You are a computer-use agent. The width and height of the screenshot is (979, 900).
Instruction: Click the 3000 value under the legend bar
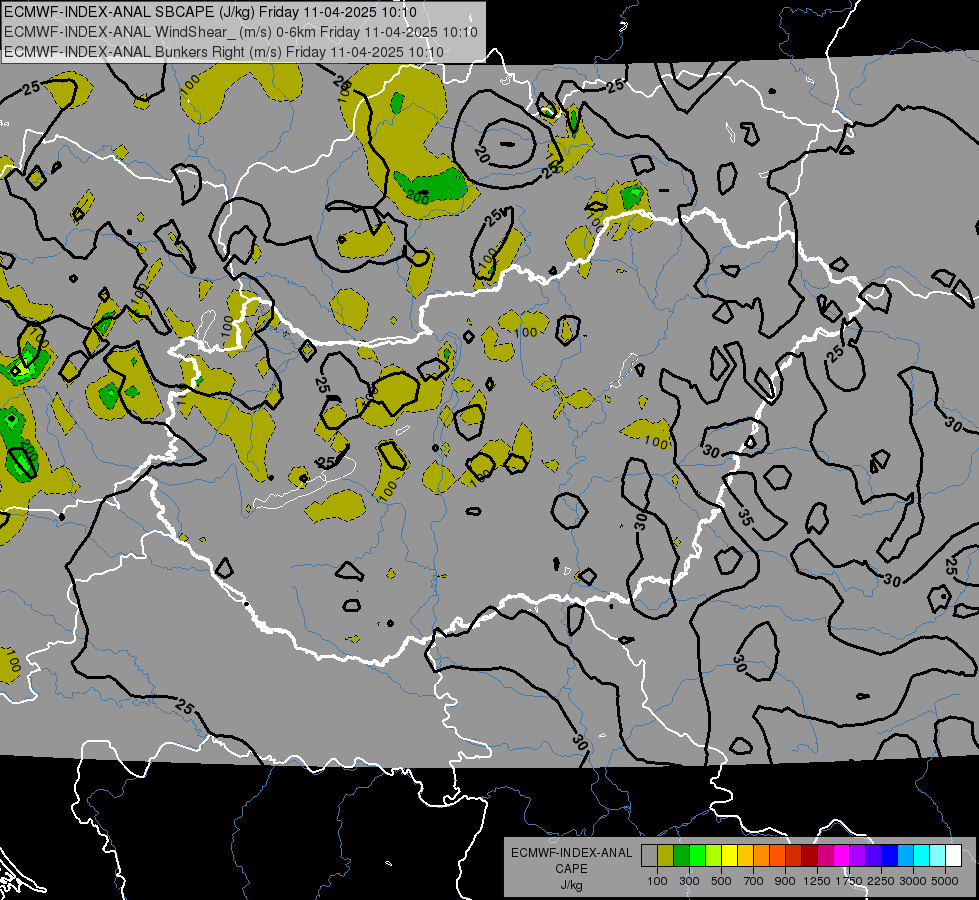point(913,881)
